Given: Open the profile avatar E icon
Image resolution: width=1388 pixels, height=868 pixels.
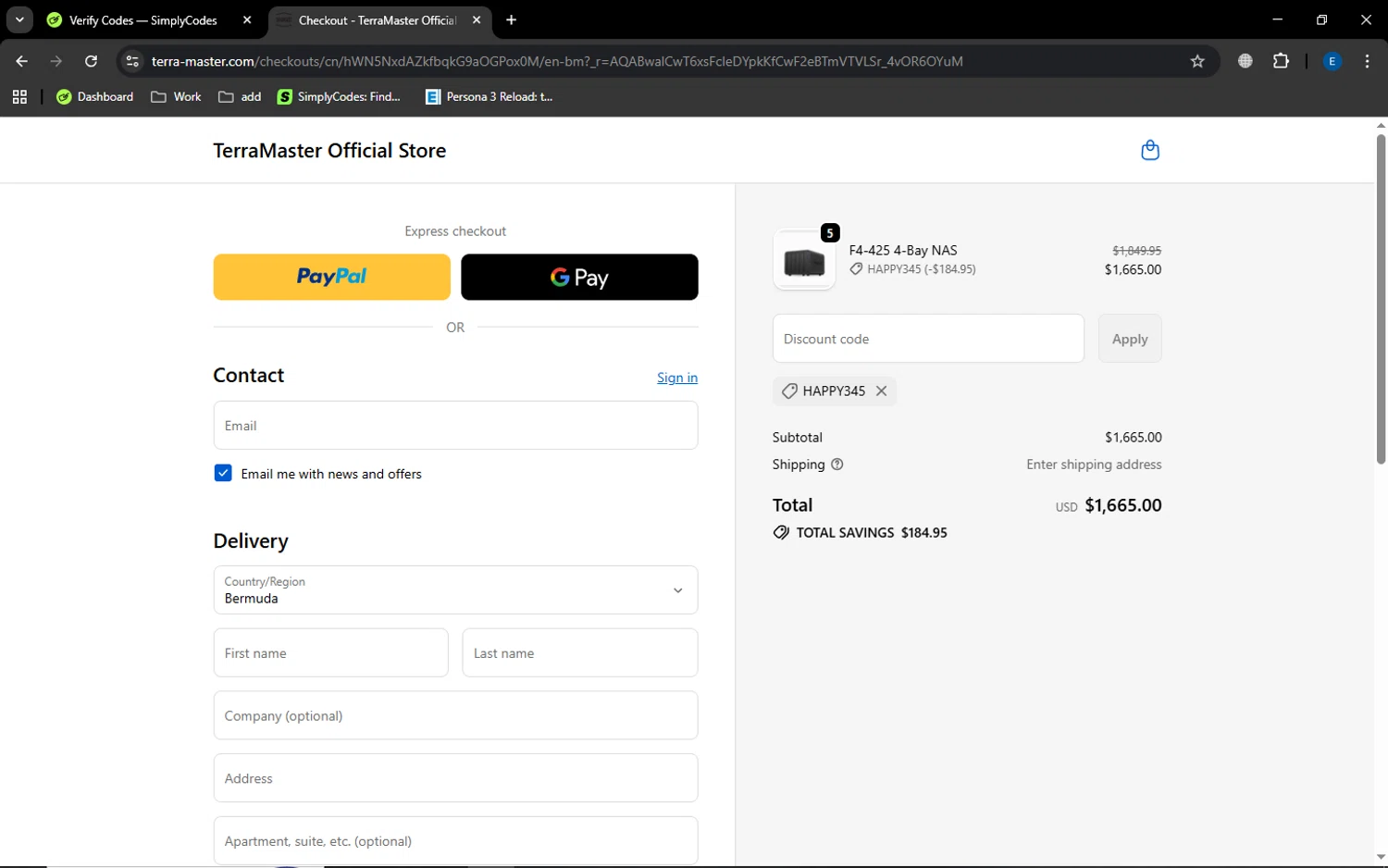Looking at the screenshot, I should [1332, 61].
